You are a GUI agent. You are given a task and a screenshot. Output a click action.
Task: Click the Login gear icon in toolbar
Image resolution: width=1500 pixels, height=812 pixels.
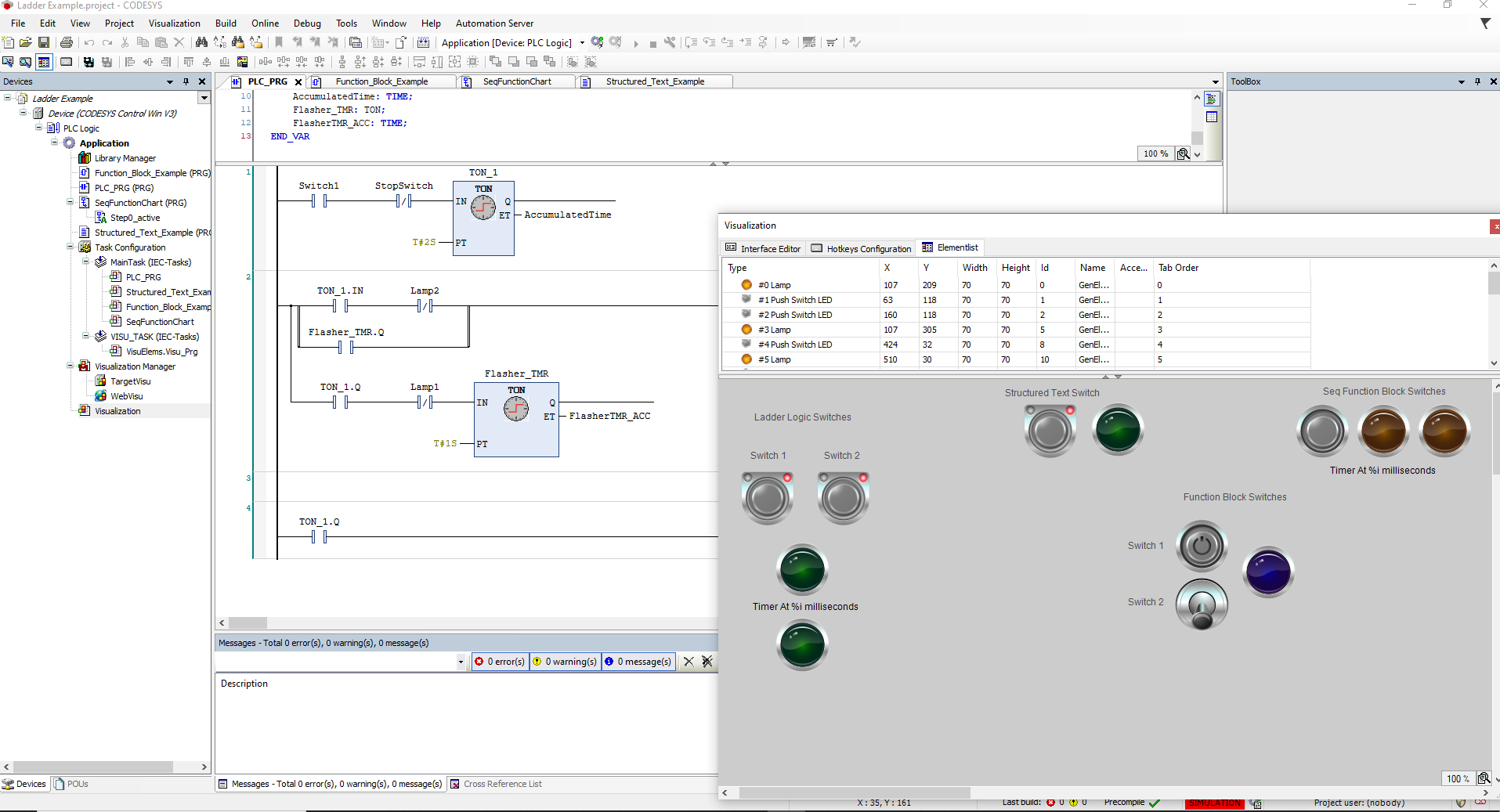click(x=598, y=42)
